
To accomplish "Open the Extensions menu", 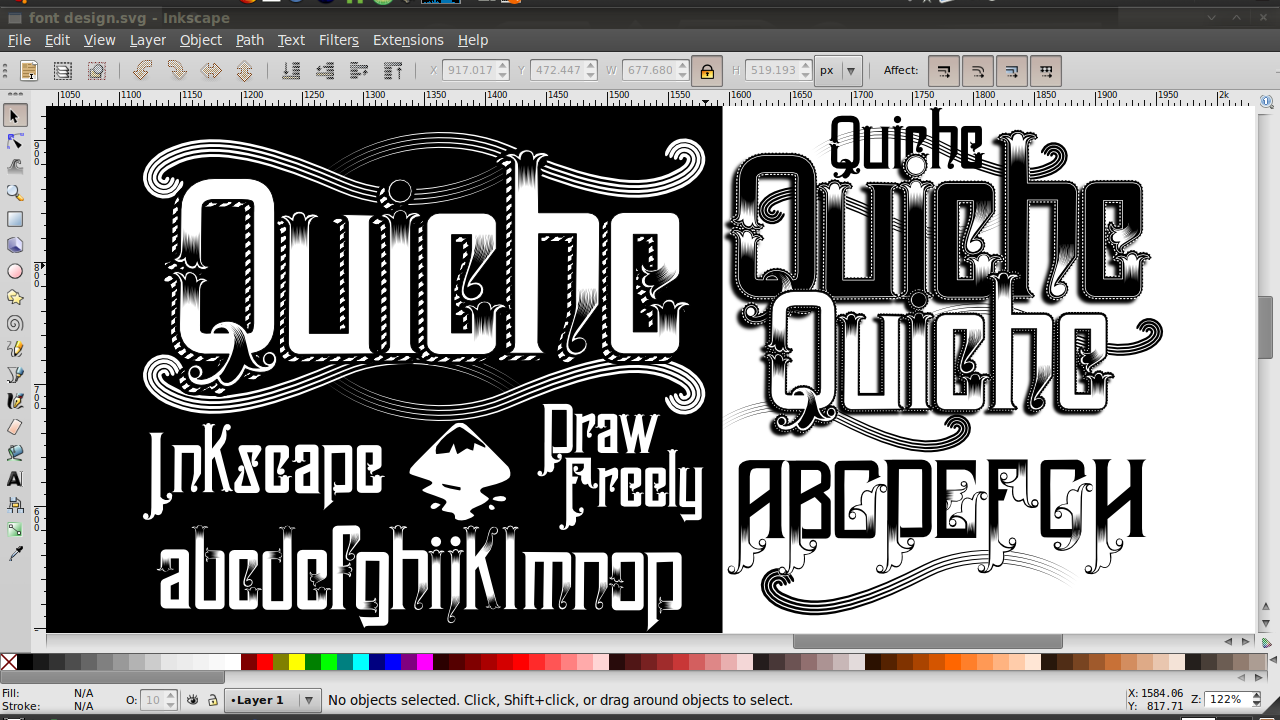I will pos(408,40).
